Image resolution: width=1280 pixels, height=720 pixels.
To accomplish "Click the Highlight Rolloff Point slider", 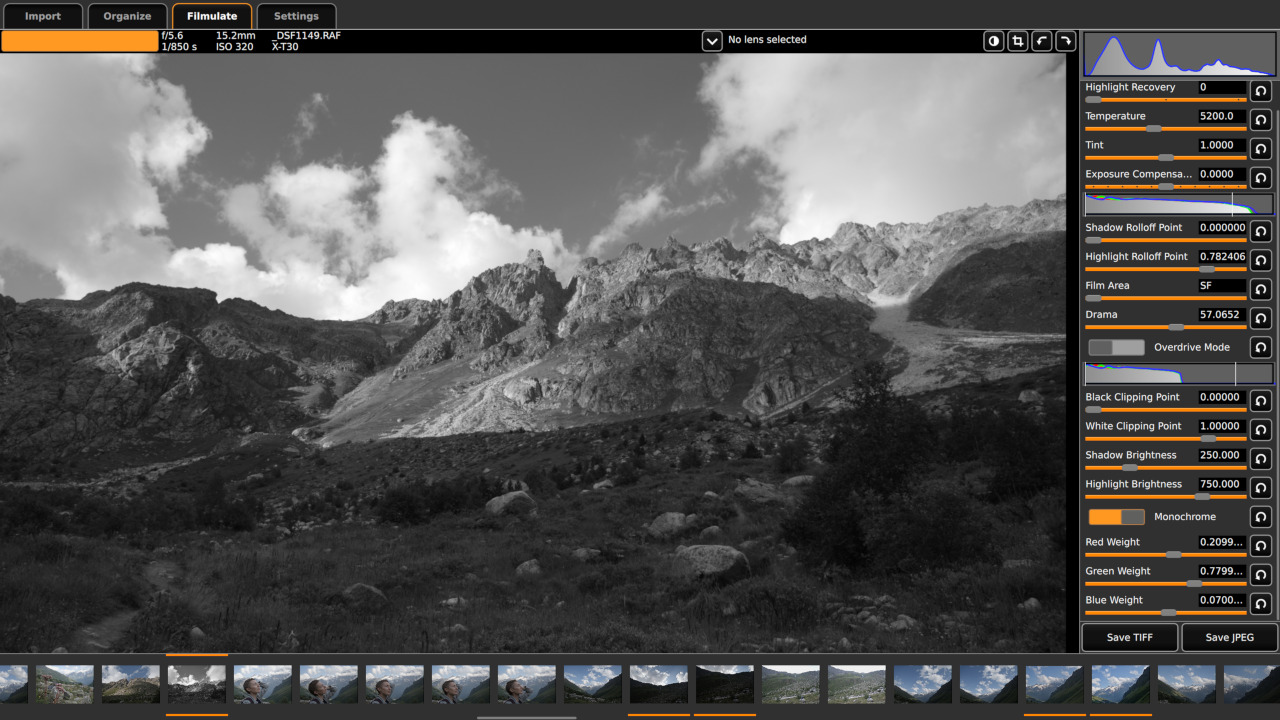I will 1166,269.
